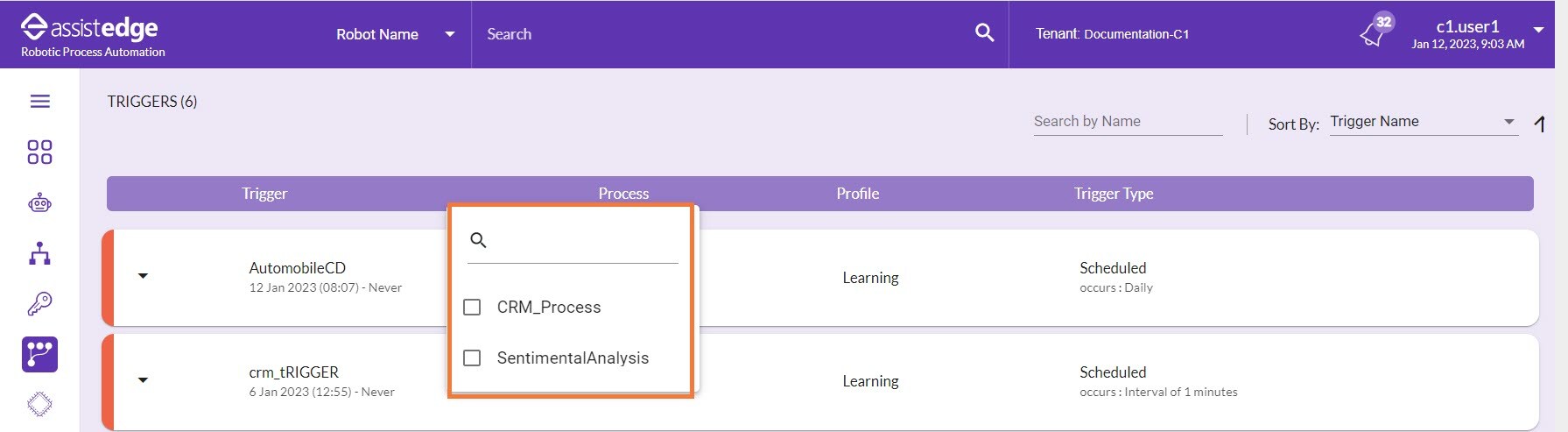Check the SentimentalAnalysis checkbox
1568x432 pixels.
click(x=472, y=358)
